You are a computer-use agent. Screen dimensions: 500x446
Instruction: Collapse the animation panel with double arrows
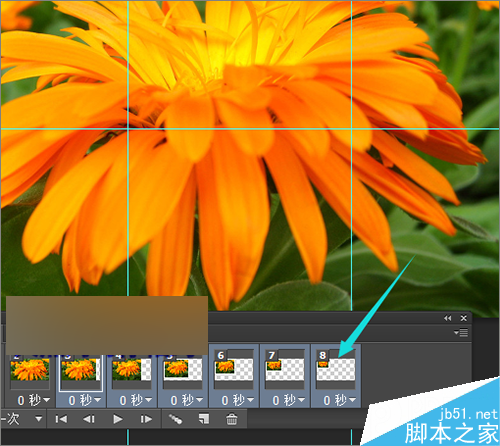[448, 318]
